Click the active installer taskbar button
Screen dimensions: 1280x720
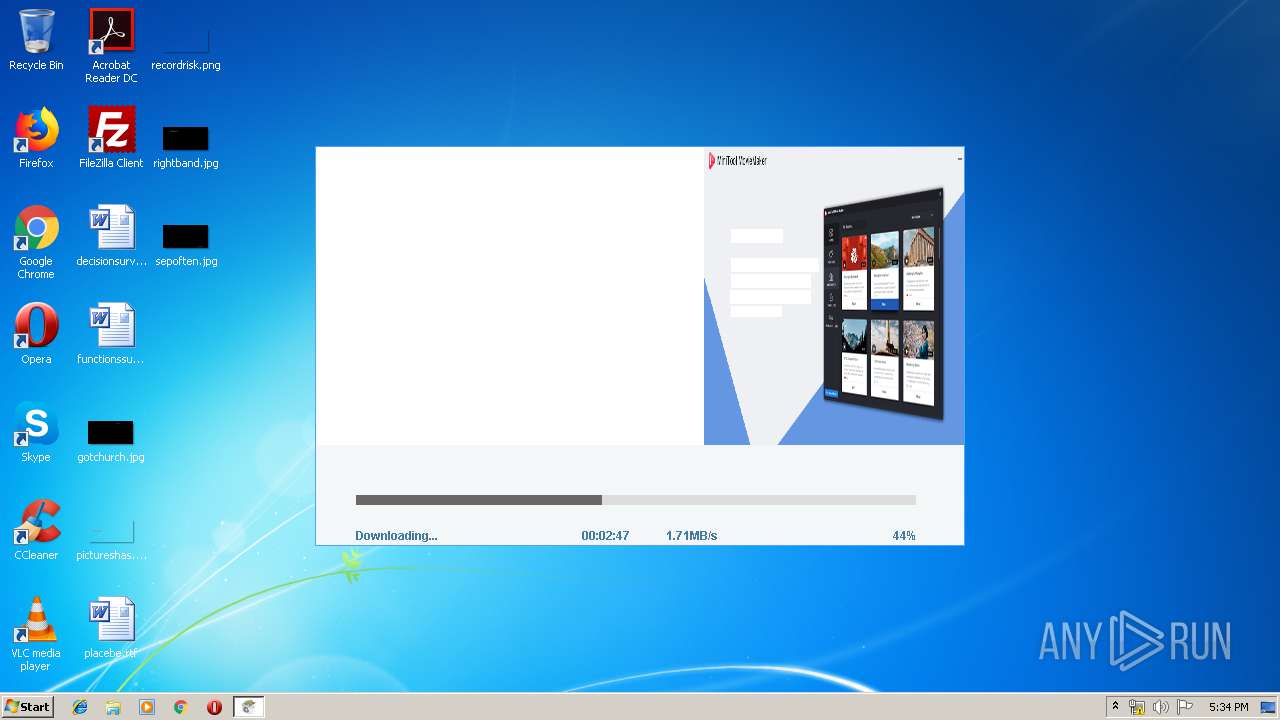249,707
